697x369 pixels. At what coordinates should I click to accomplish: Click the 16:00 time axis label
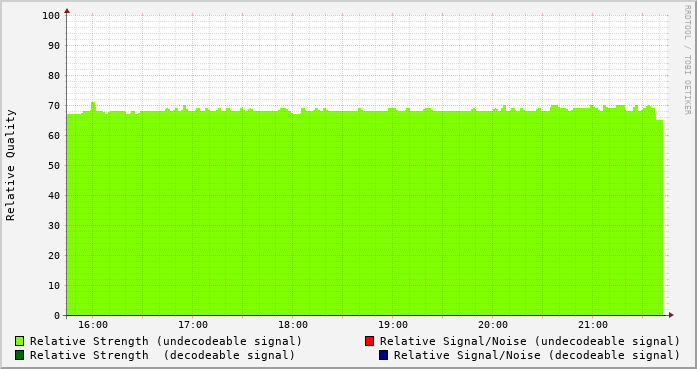tap(93, 325)
